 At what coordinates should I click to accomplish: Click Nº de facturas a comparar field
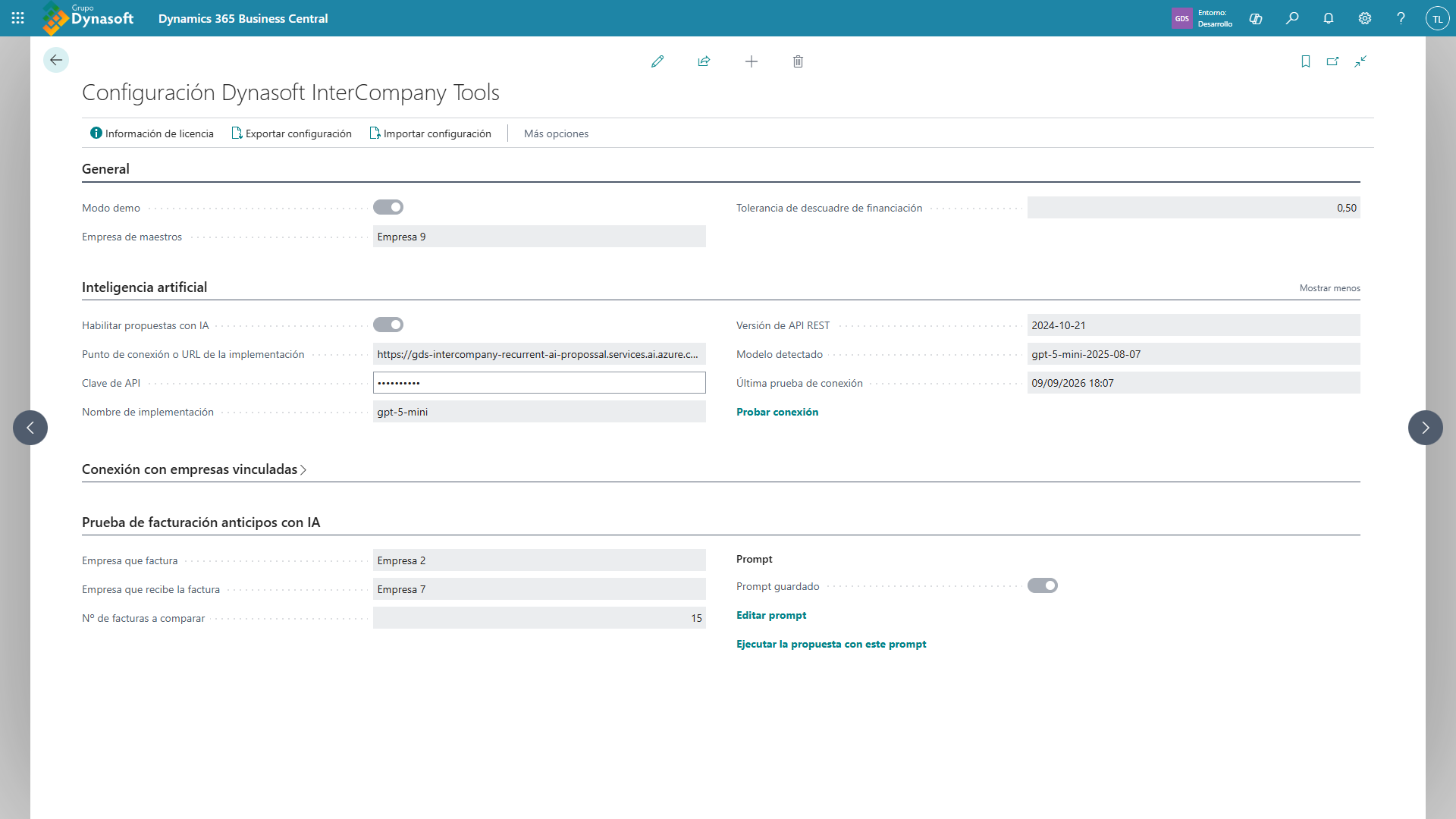(x=539, y=618)
